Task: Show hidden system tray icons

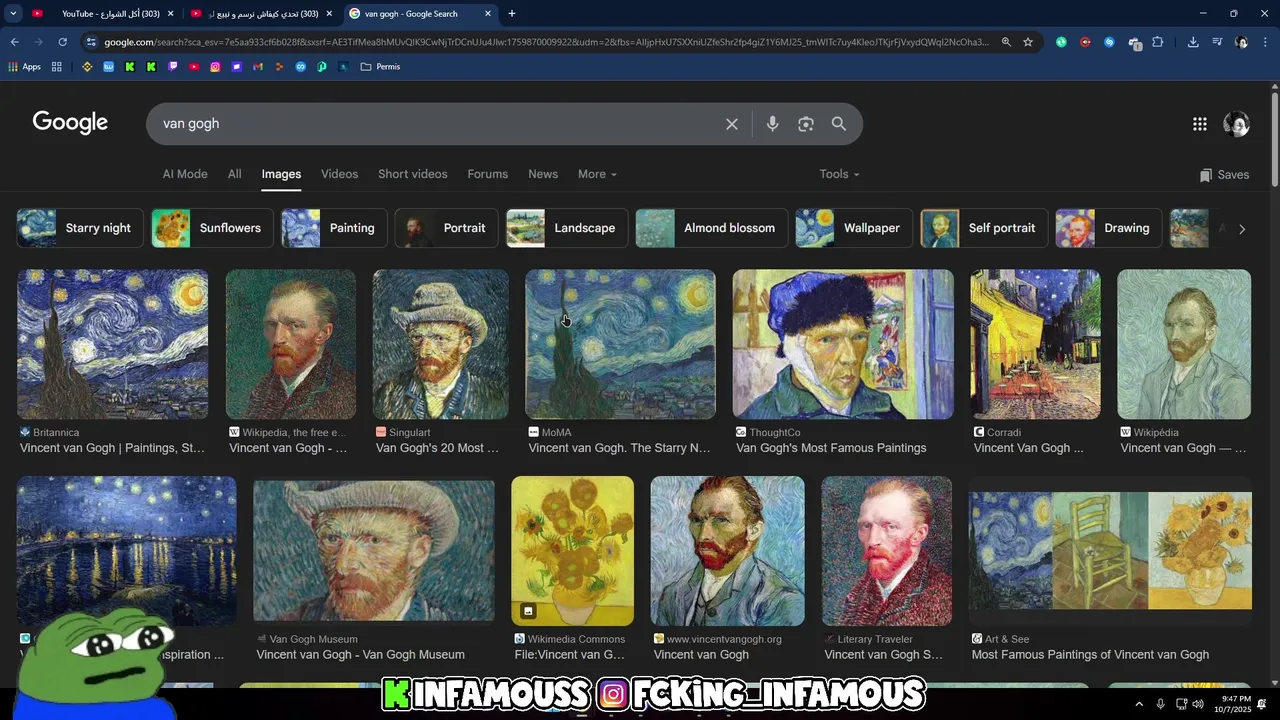Action: click(1138, 704)
